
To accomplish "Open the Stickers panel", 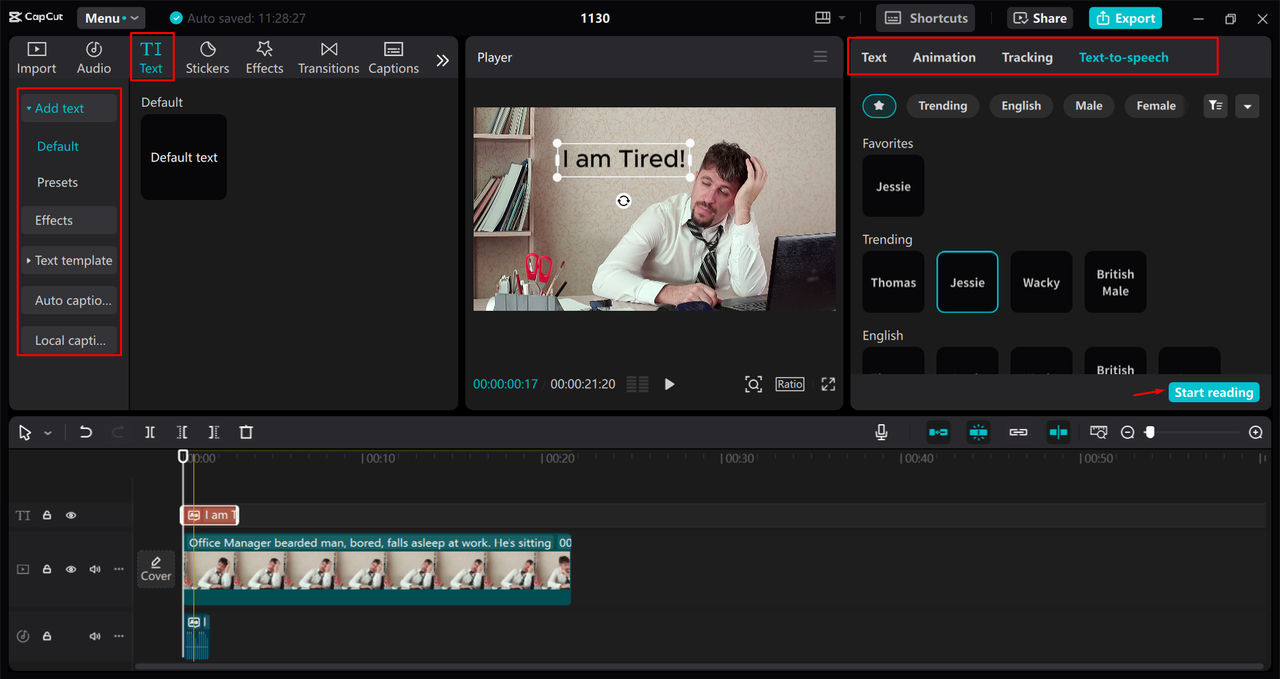I will click(207, 58).
